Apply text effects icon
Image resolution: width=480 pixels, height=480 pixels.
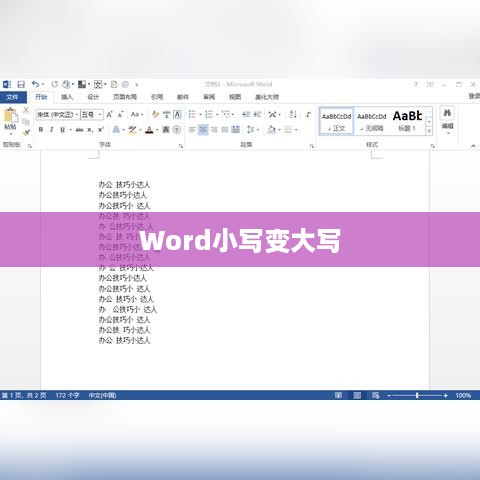(x=116, y=130)
